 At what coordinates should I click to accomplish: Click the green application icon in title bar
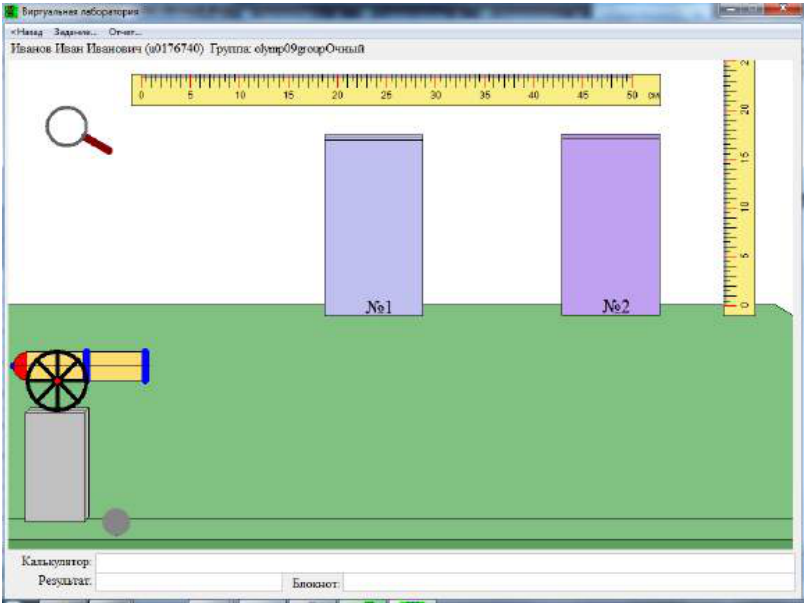[11, 11]
